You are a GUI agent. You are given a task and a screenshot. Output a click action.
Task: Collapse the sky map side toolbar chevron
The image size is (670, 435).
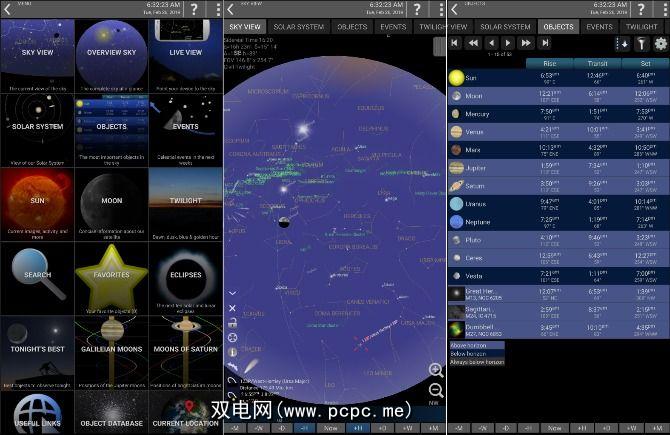pyautogui.click(x=232, y=293)
